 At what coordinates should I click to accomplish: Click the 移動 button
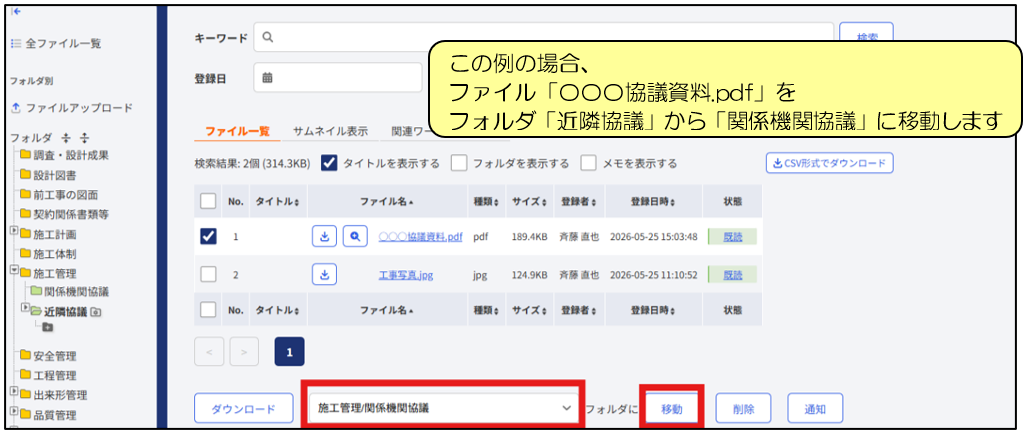(x=671, y=409)
